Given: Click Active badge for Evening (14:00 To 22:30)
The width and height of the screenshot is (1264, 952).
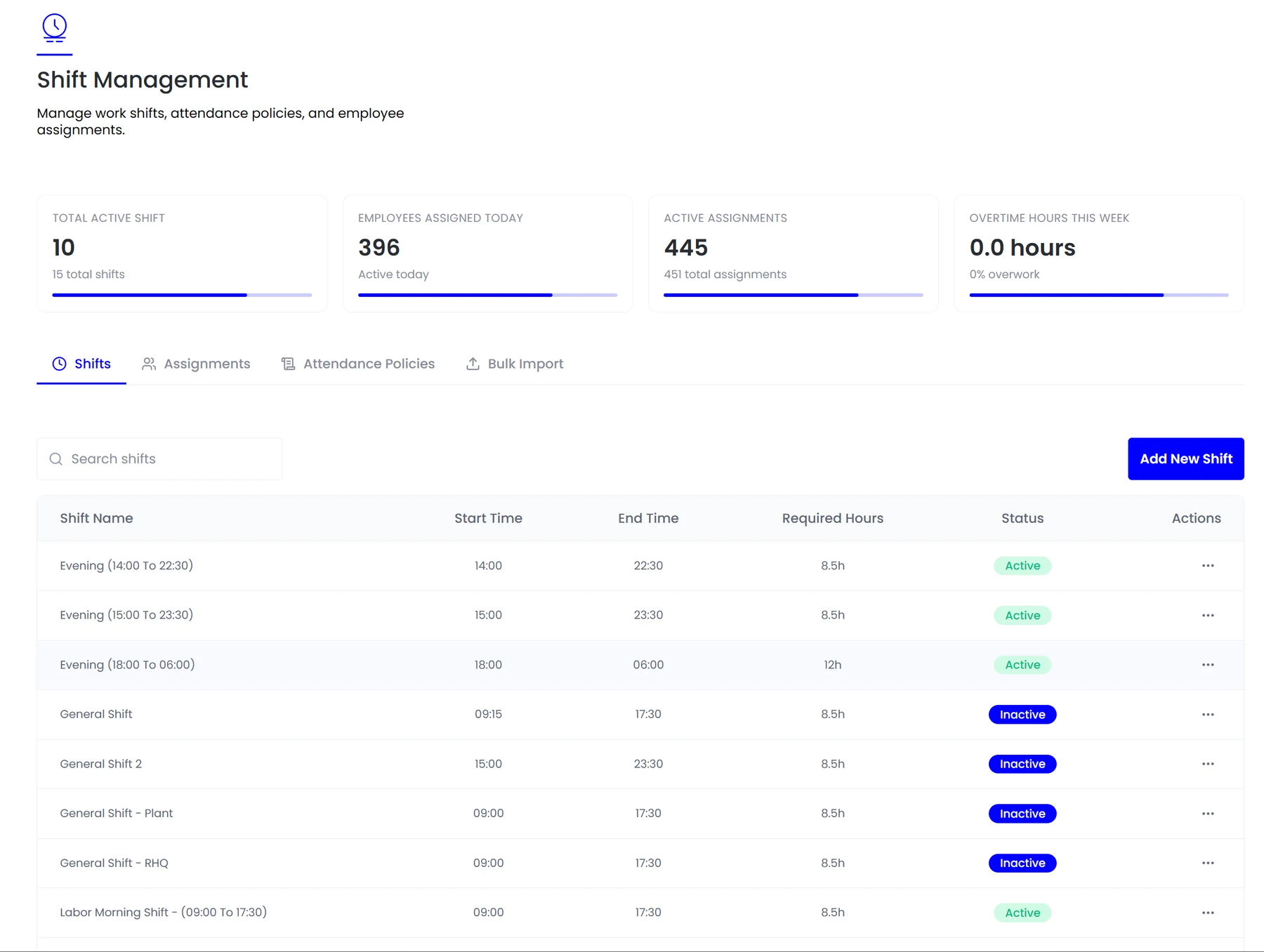Looking at the screenshot, I should pyautogui.click(x=1022, y=566).
